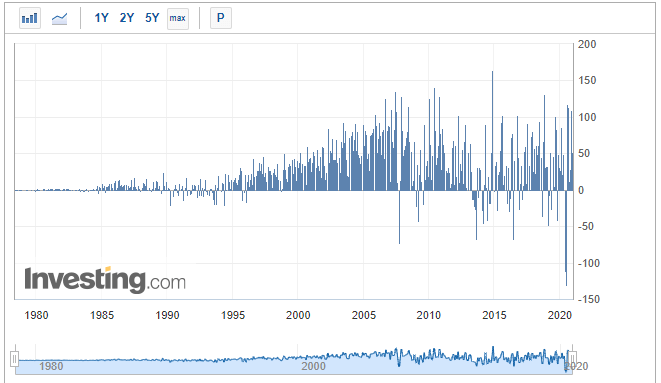Click the 1985 x-axis label
The width and height of the screenshot is (661, 383).
point(102,315)
